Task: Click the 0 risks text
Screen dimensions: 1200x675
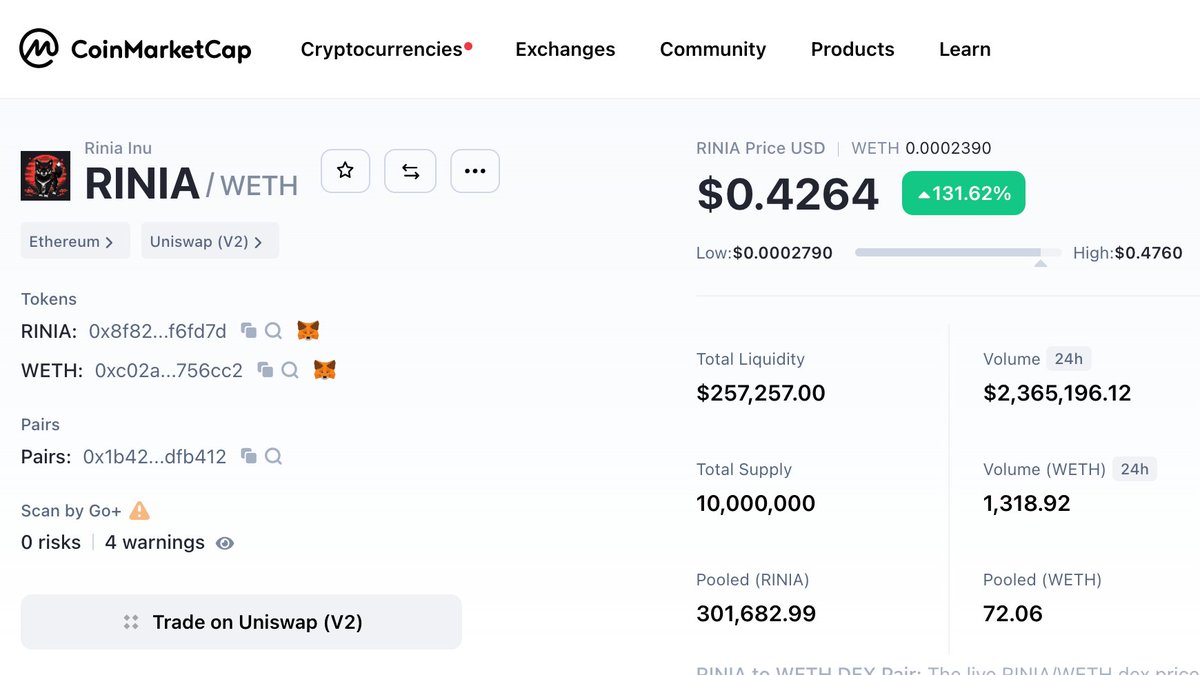Action: point(51,542)
